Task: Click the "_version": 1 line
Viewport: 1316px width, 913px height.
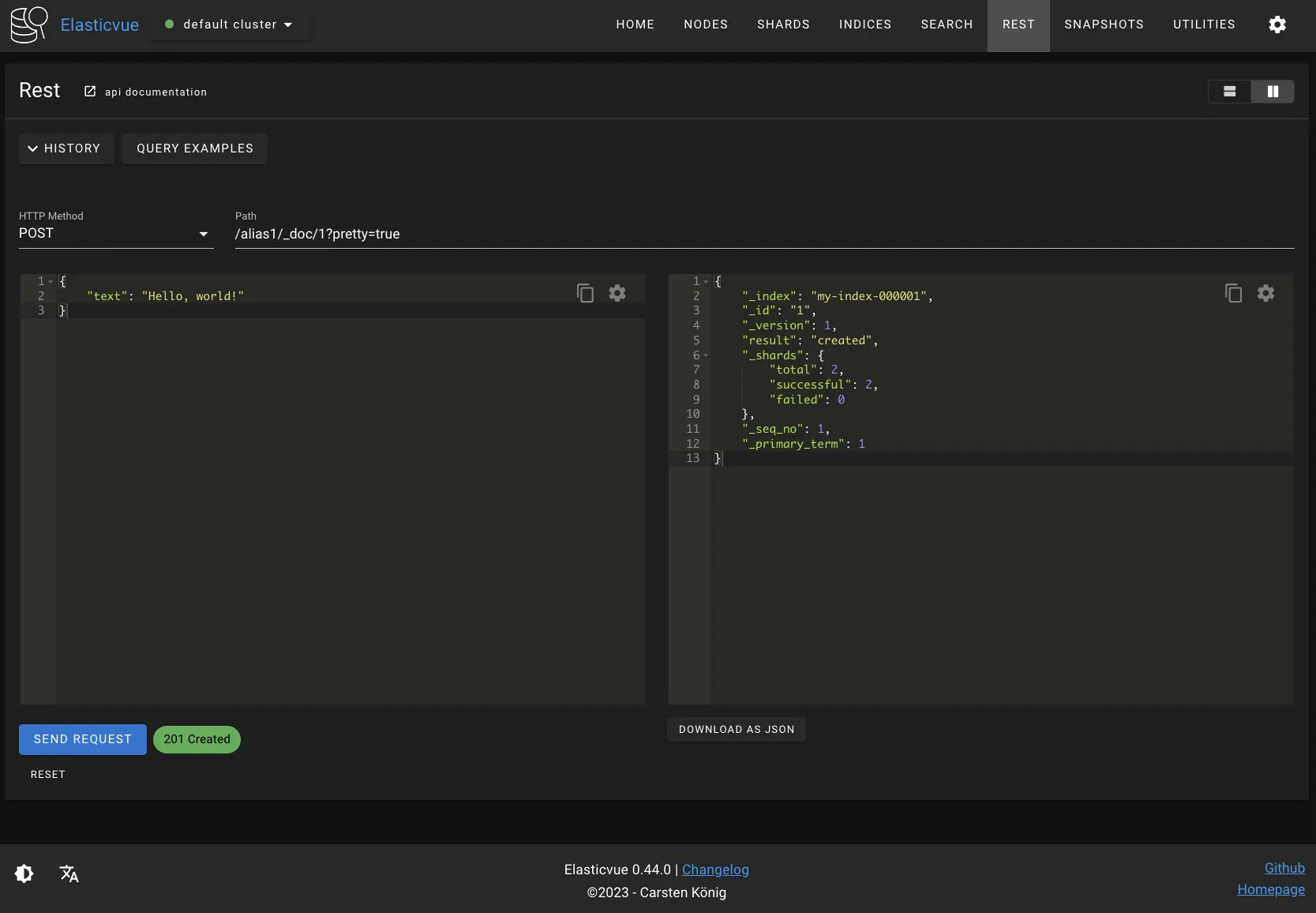Action: (789, 325)
